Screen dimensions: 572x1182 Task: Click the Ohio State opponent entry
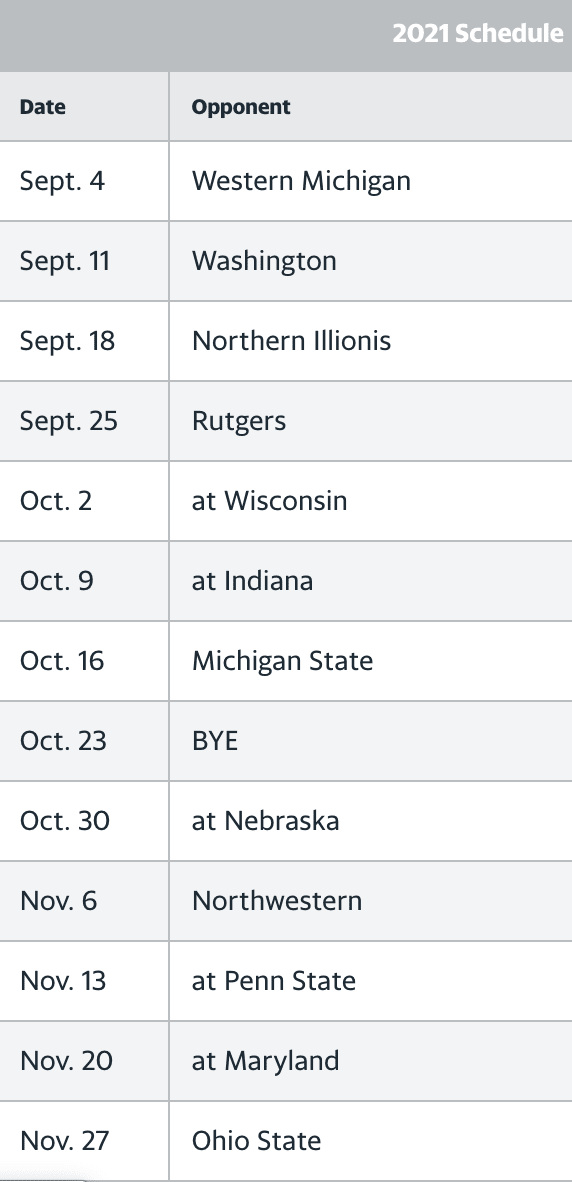tap(256, 1140)
